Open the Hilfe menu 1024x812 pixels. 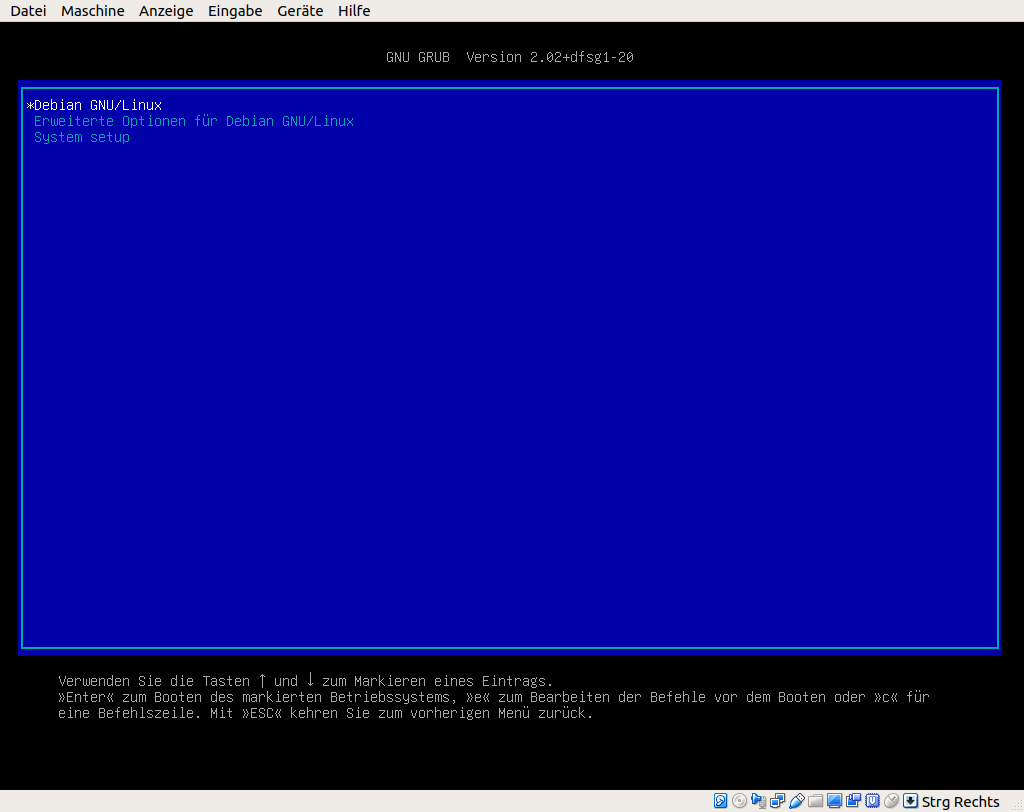point(353,11)
